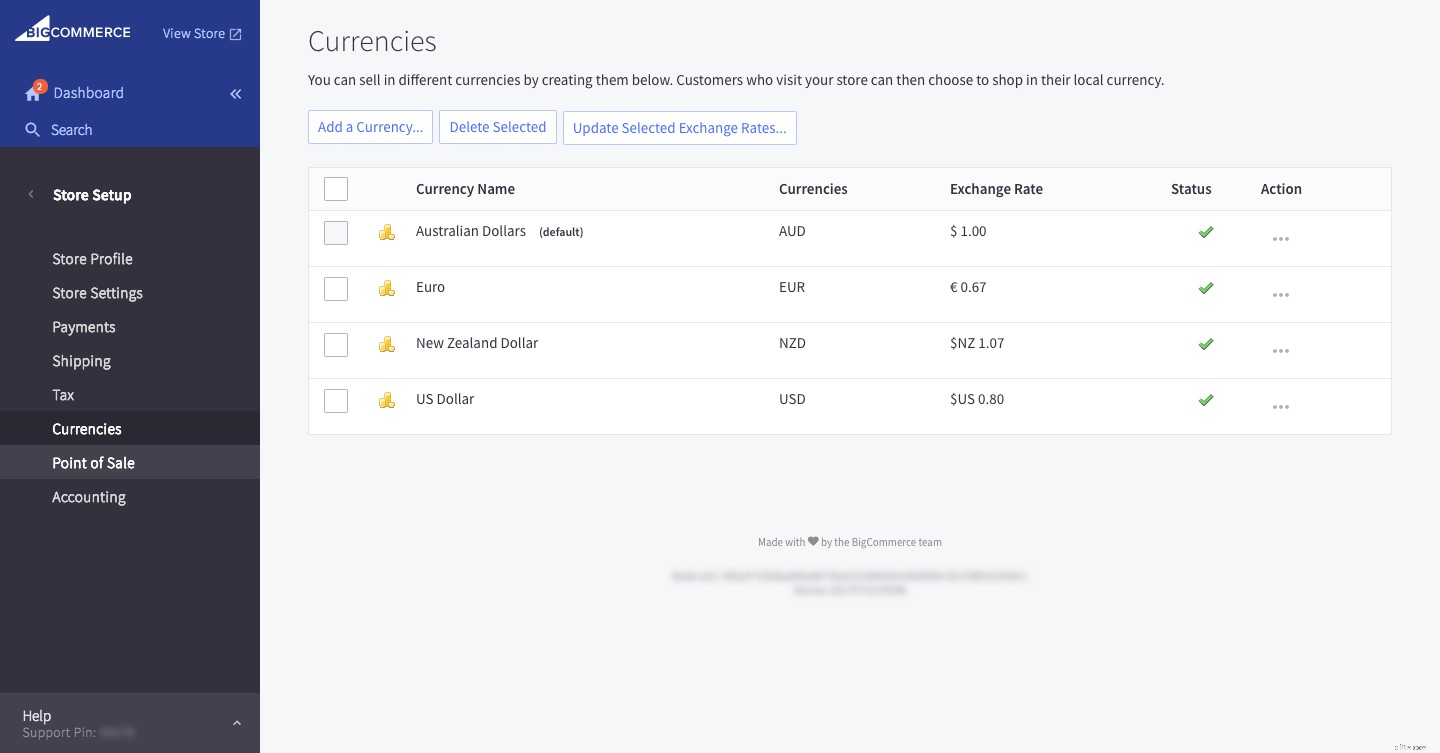The height and width of the screenshot is (753, 1440).
Task: Open the action menu for Australian Dollars
Action: [x=1281, y=239]
